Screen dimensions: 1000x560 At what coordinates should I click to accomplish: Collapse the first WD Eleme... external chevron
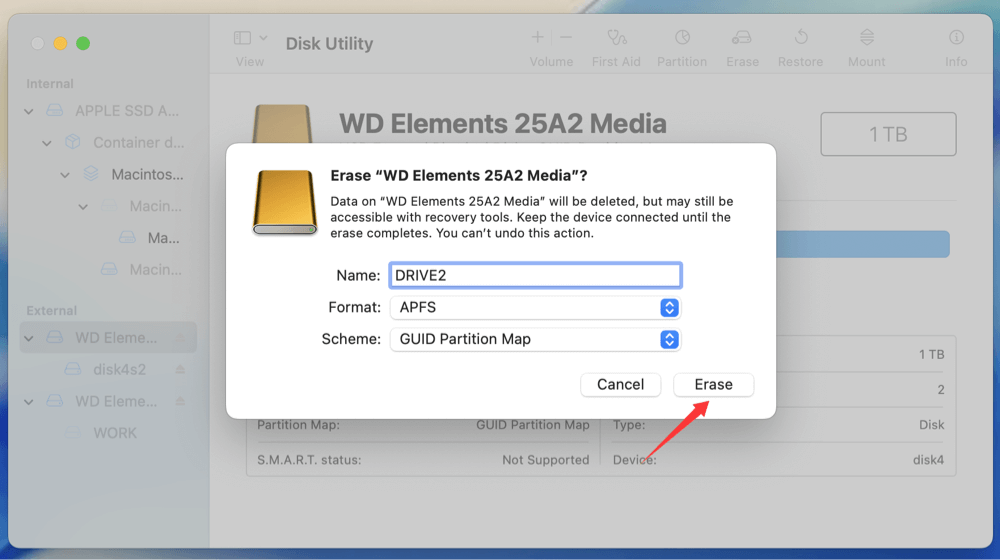(x=29, y=338)
